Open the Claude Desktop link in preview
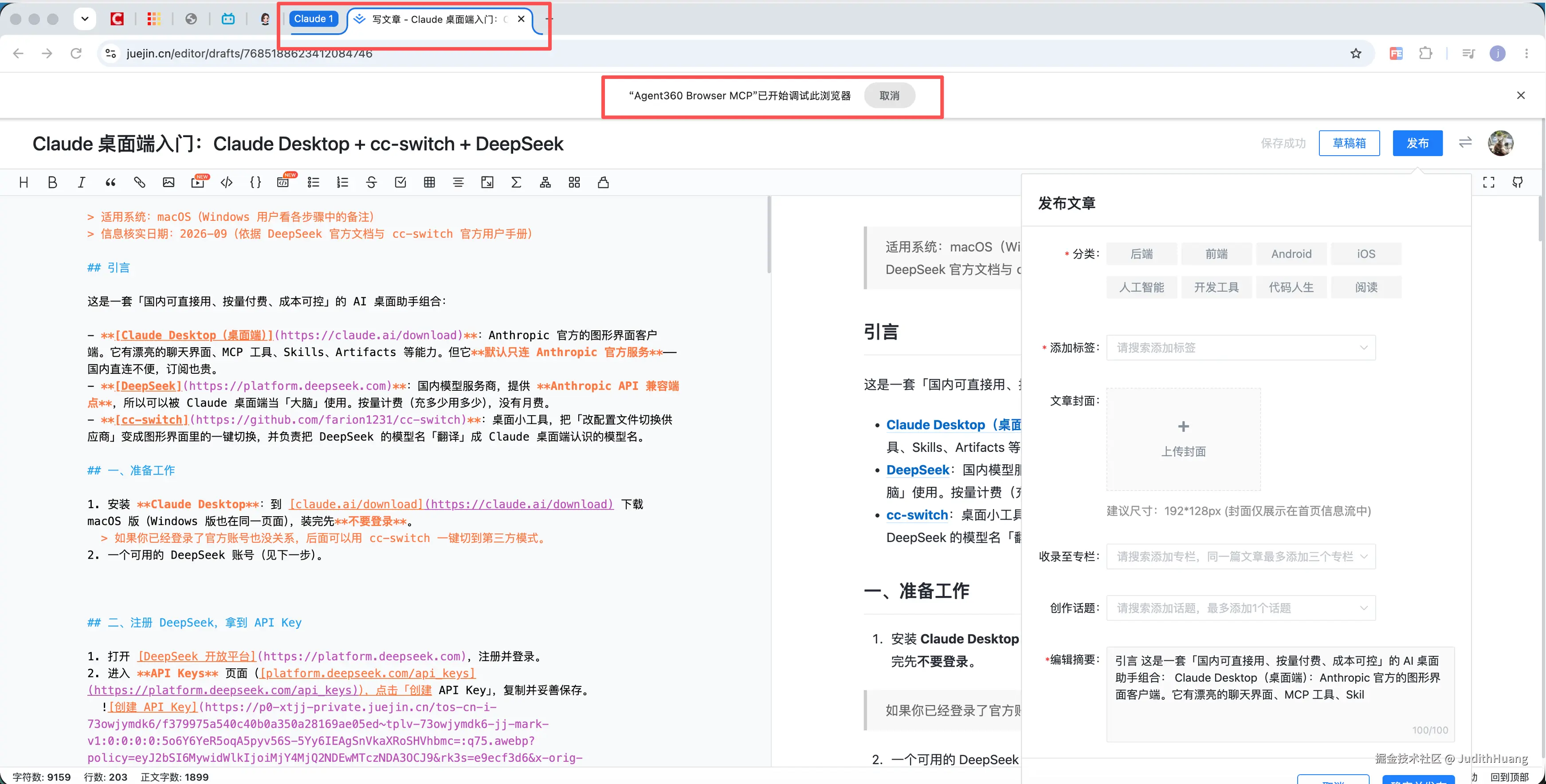 (953, 424)
